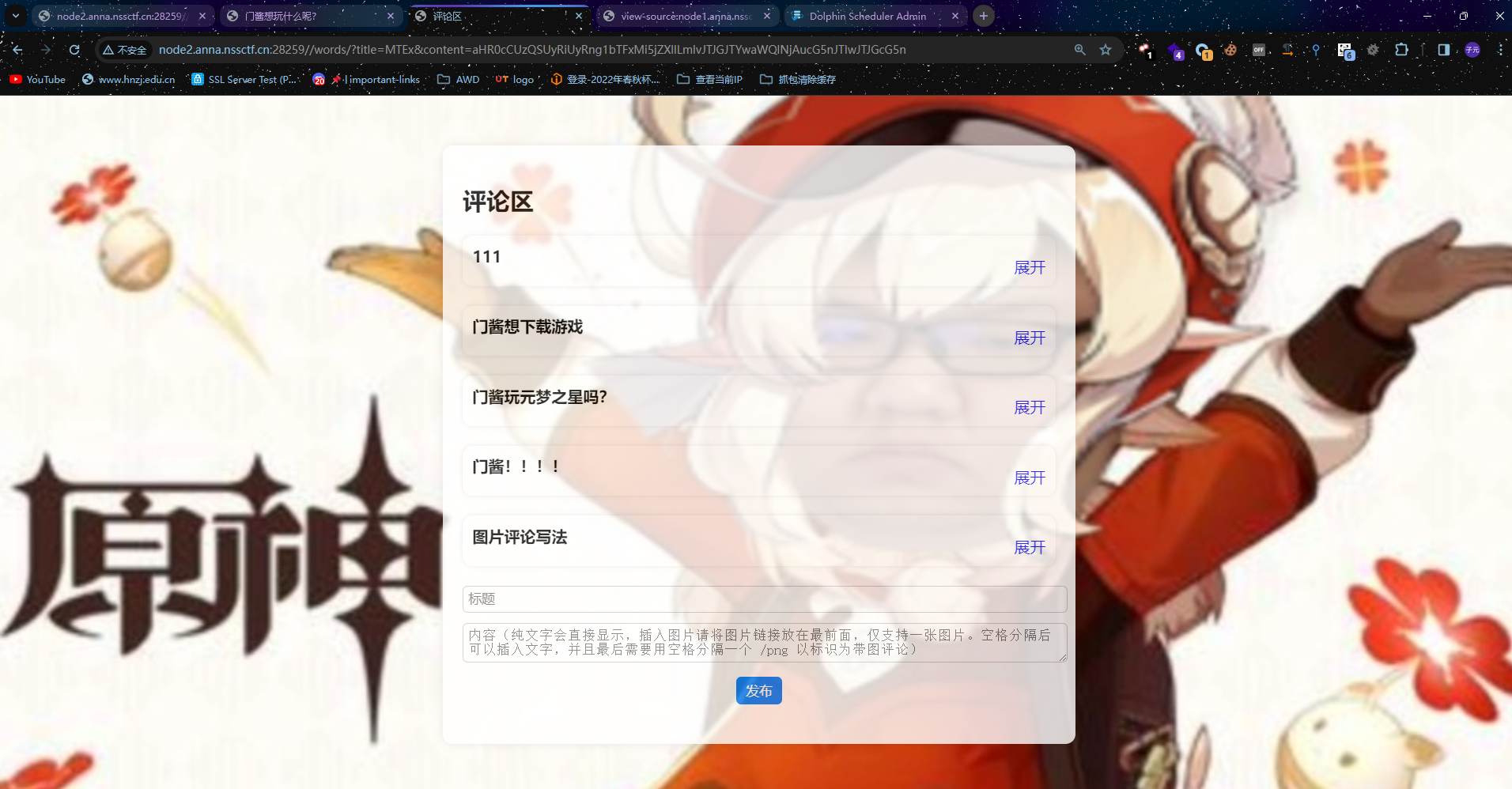Click the browser forward arrow
This screenshot has height=789, width=1512.
click(x=46, y=50)
